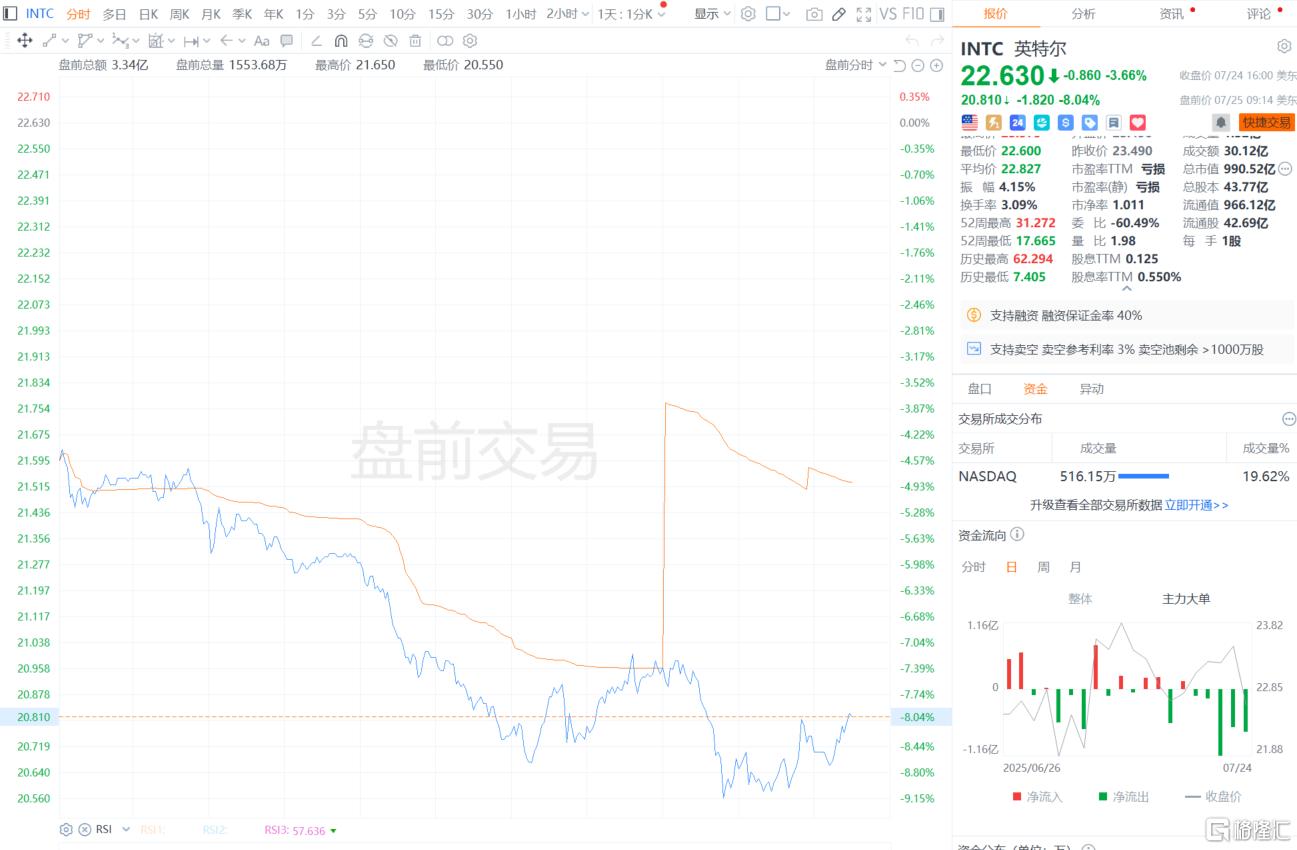Open RSI indicator settings gear

tap(66, 830)
